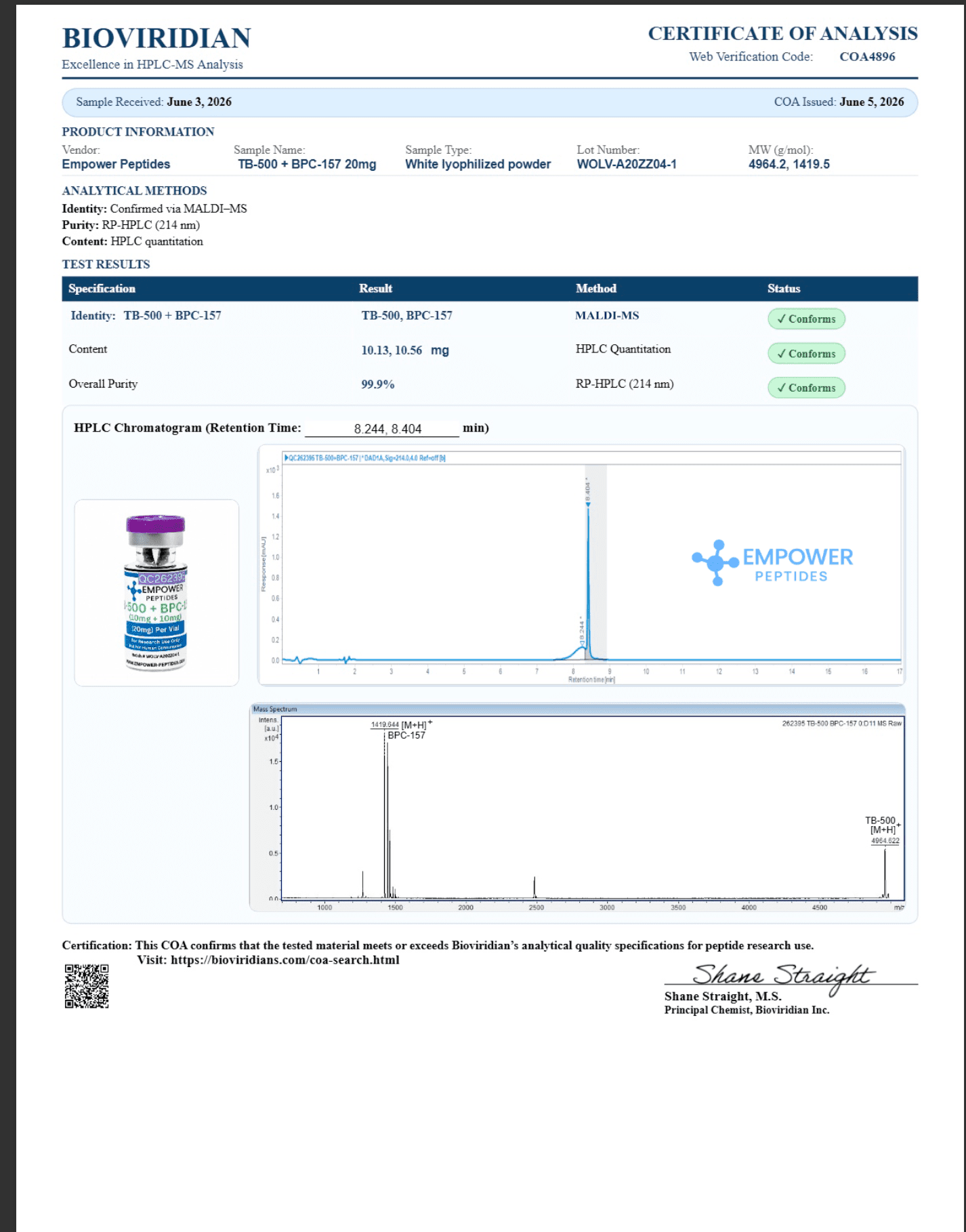
Task: Click the Conforms badge in Content row
Action: 806,353
